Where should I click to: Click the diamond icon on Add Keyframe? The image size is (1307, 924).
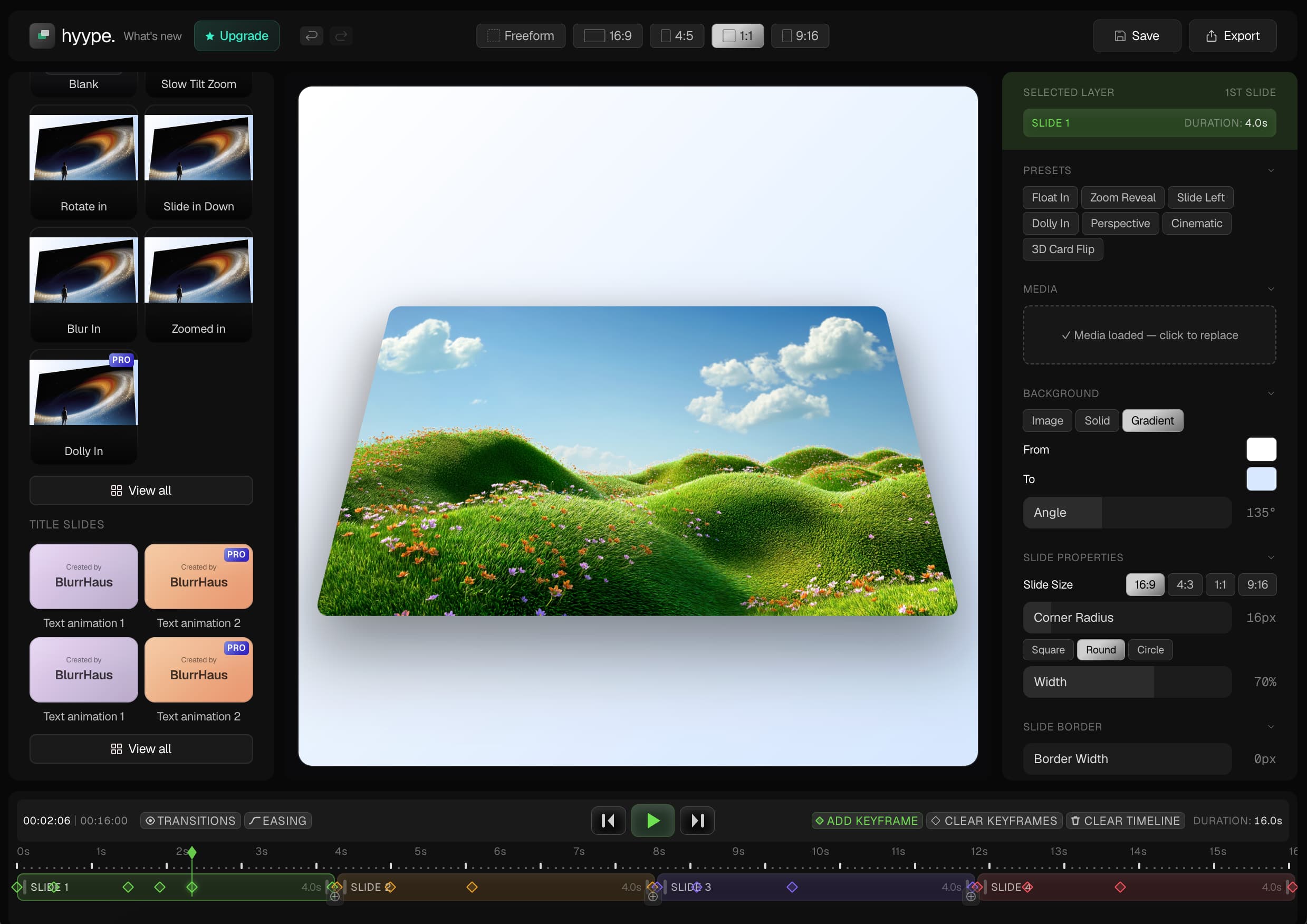(x=820, y=821)
